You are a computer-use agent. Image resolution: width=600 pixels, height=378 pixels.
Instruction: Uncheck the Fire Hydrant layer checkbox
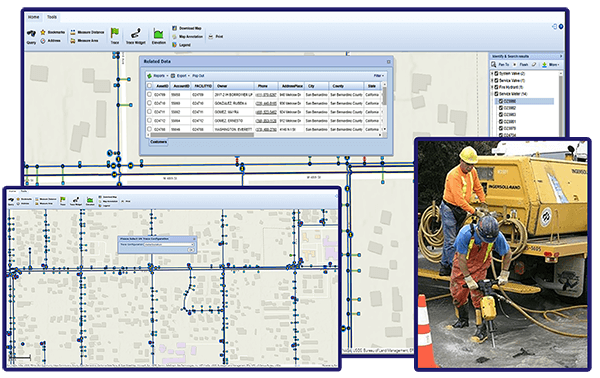[x=496, y=87]
